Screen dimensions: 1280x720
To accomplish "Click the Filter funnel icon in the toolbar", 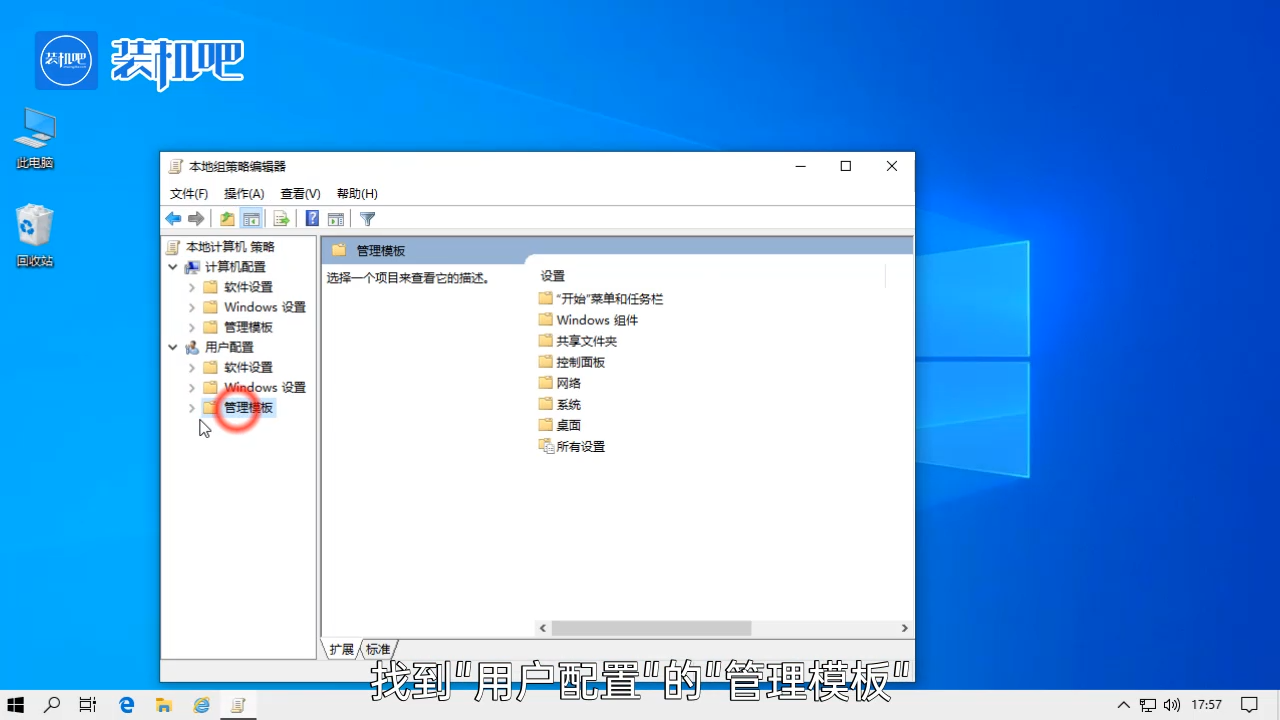I will pyautogui.click(x=367, y=219).
